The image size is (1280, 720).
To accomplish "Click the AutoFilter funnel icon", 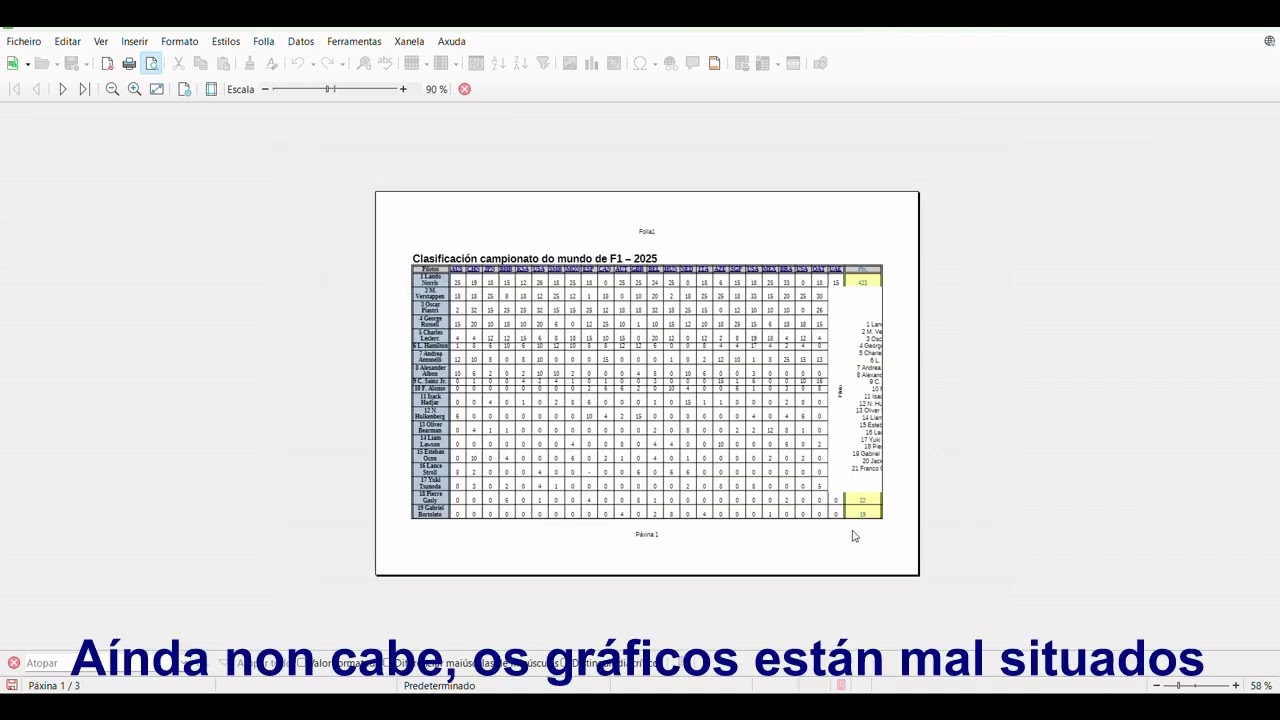I will pyautogui.click(x=543, y=64).
